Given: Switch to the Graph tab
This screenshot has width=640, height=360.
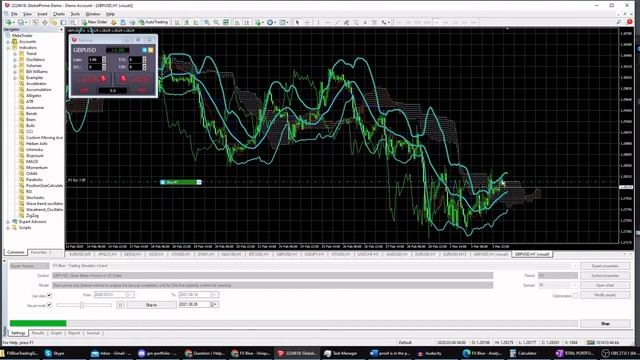Looking at the screenshot, I should click(56, 333).
